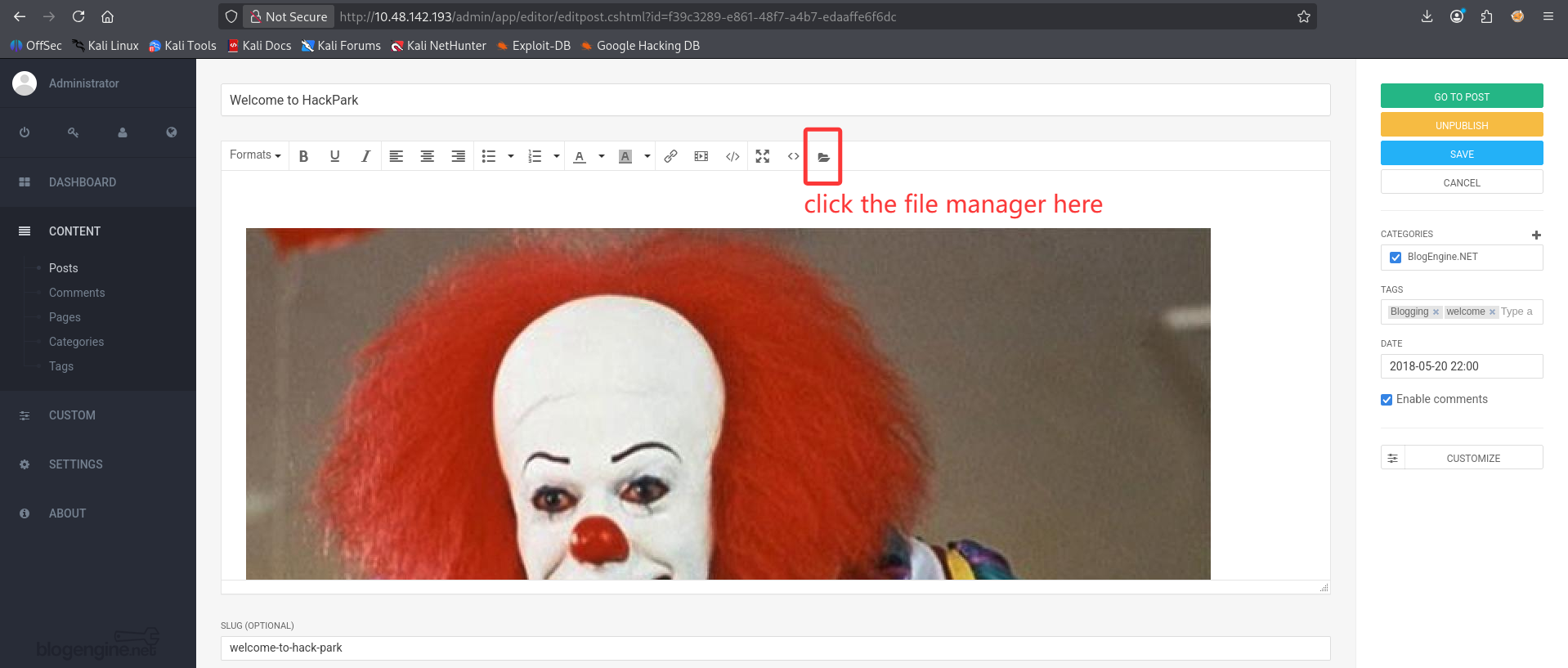Image resolution: width=1568 pixels, height=668 pixels.
Task: Insert a bullet list
Action: tap(489, 156)
